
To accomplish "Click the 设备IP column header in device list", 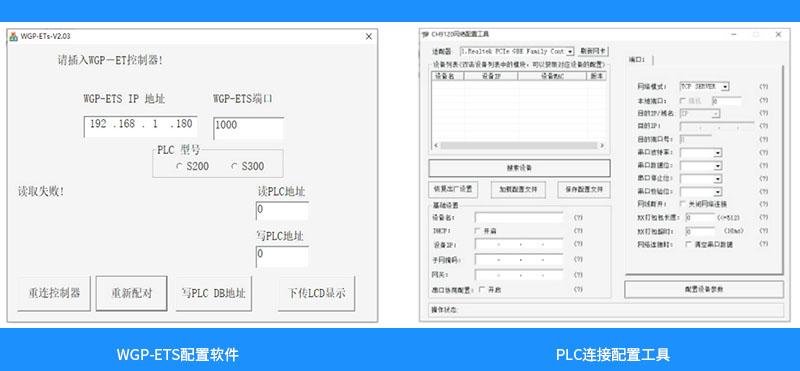I will 491,76.
